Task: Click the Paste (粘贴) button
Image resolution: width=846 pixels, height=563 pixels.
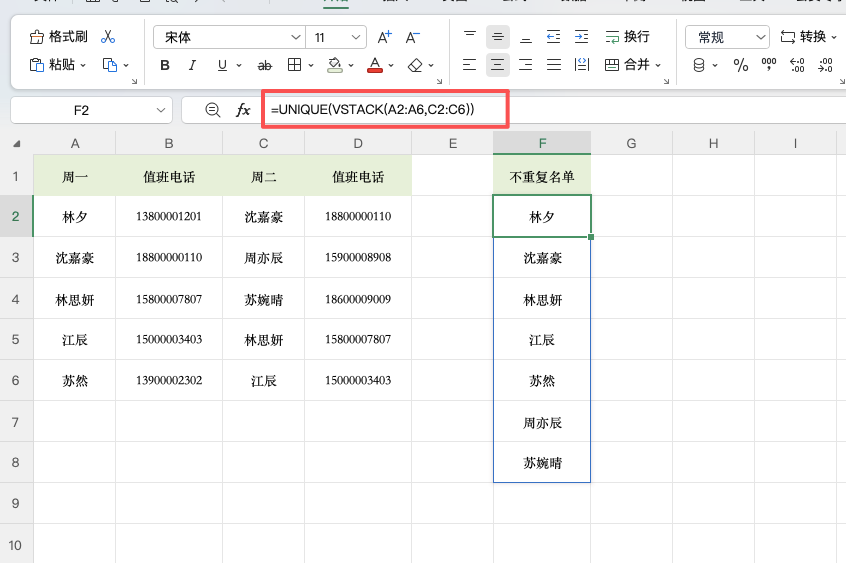Action: [x=52, y=65]
